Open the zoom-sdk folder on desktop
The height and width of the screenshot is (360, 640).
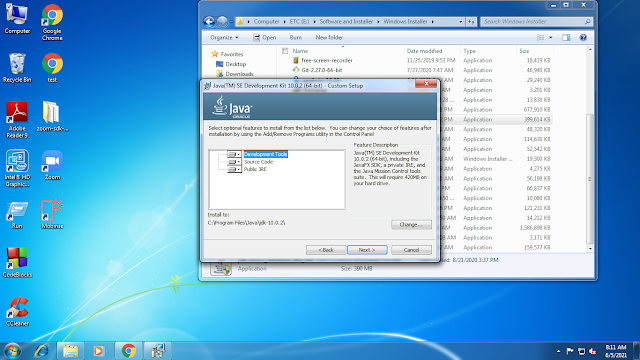click(52, 116)
